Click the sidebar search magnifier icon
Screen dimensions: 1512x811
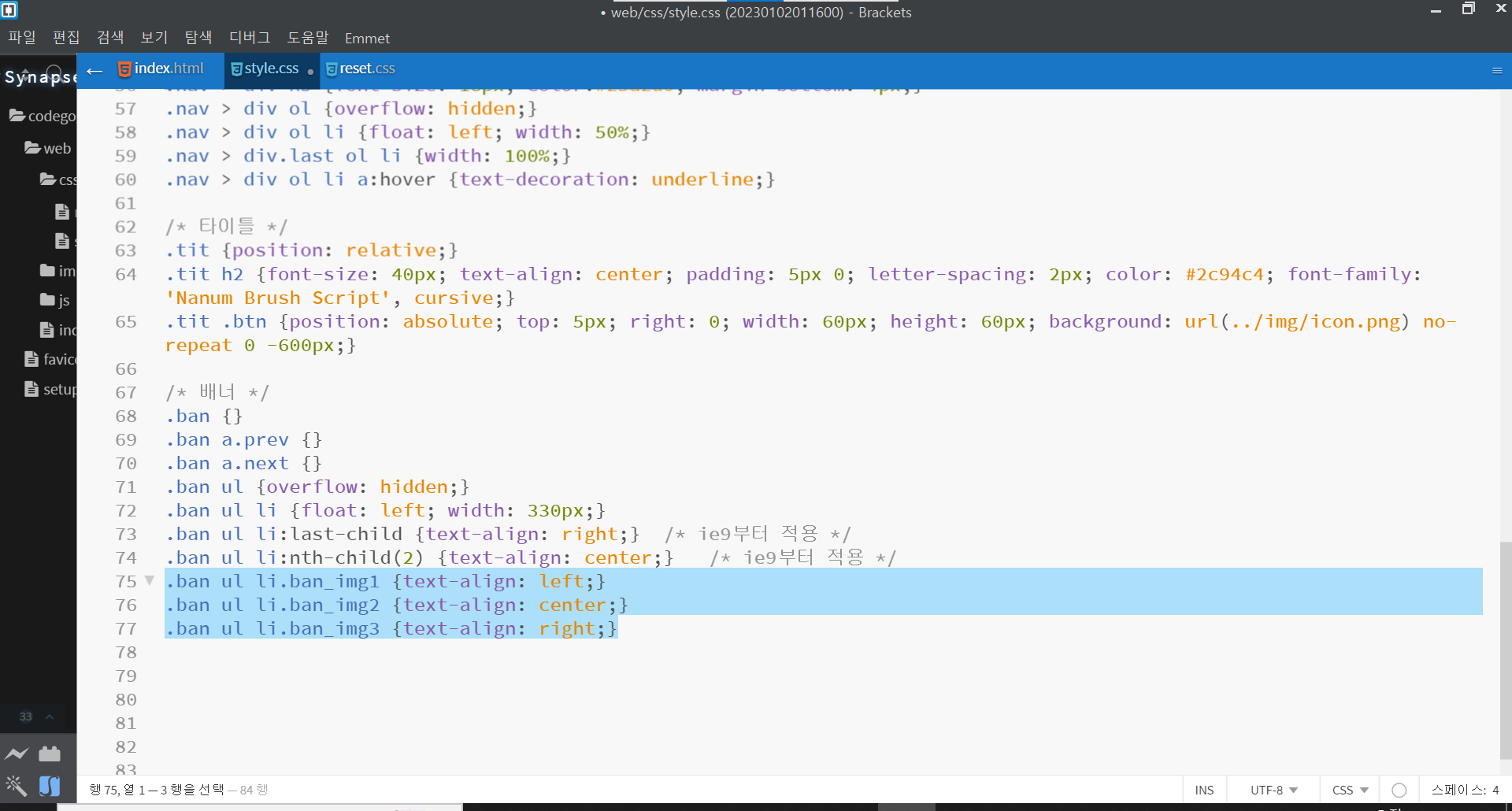54,72
